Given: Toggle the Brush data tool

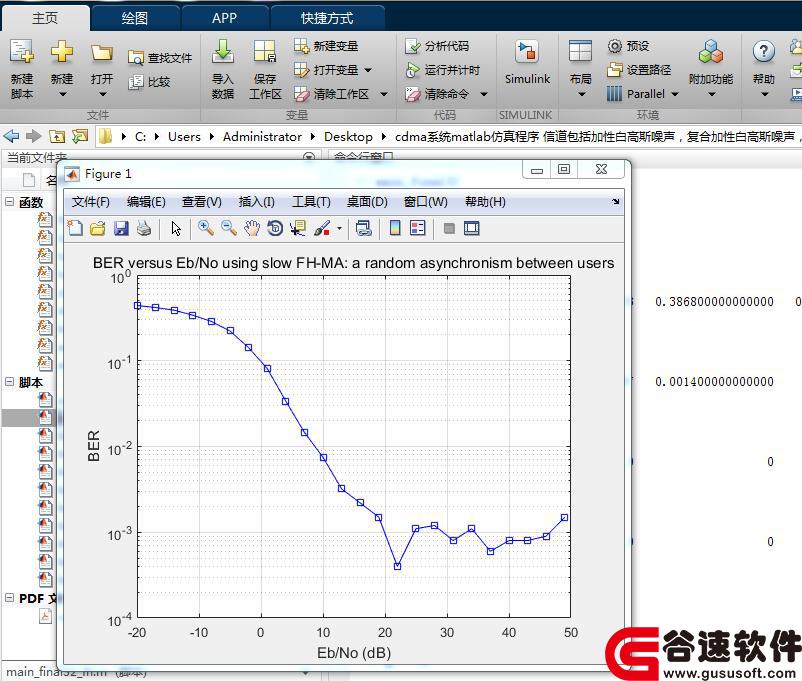Looking at the screenshot, I should [322, 228].
